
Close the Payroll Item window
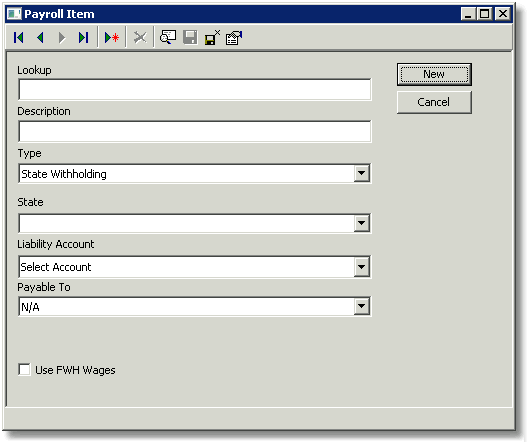point(503,14)
